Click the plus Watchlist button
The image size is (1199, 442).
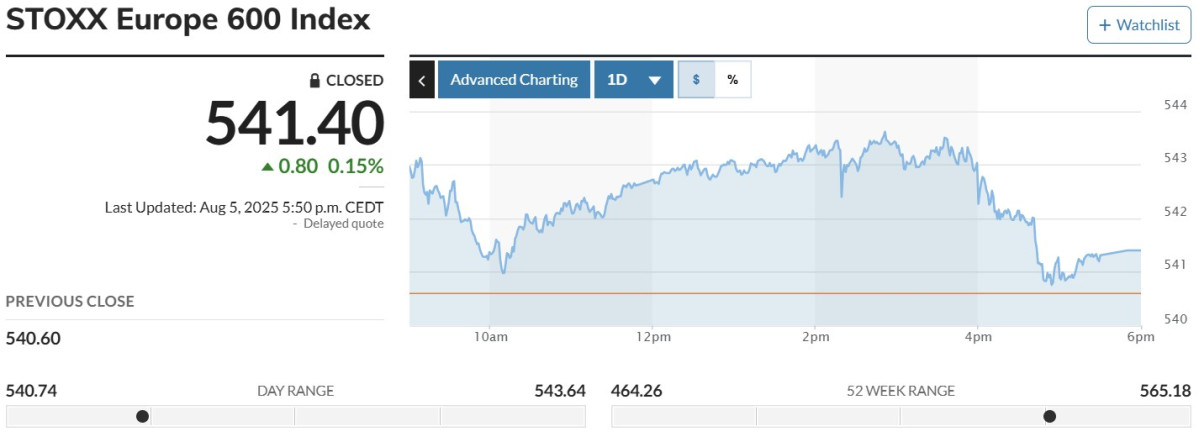[1139, 25]
